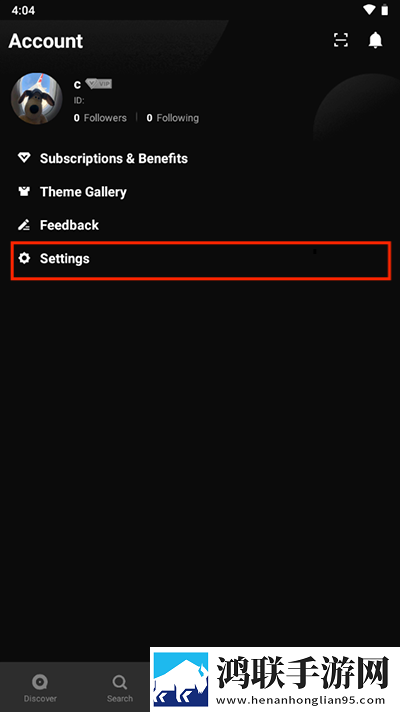This screenshot has width=400, height=712.
Task: Switch to the Discover tab
Action: click(40, 687)
